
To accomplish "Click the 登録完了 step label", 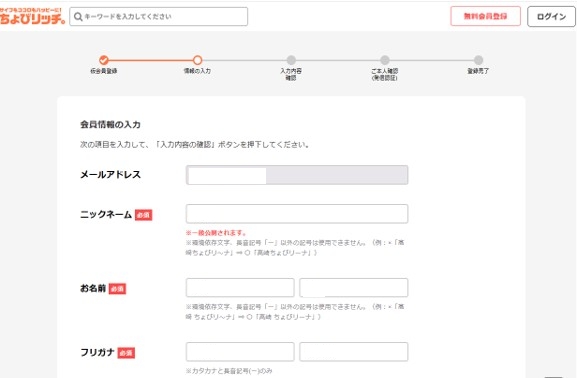I will pyautogui.click(x=478, y=71).
